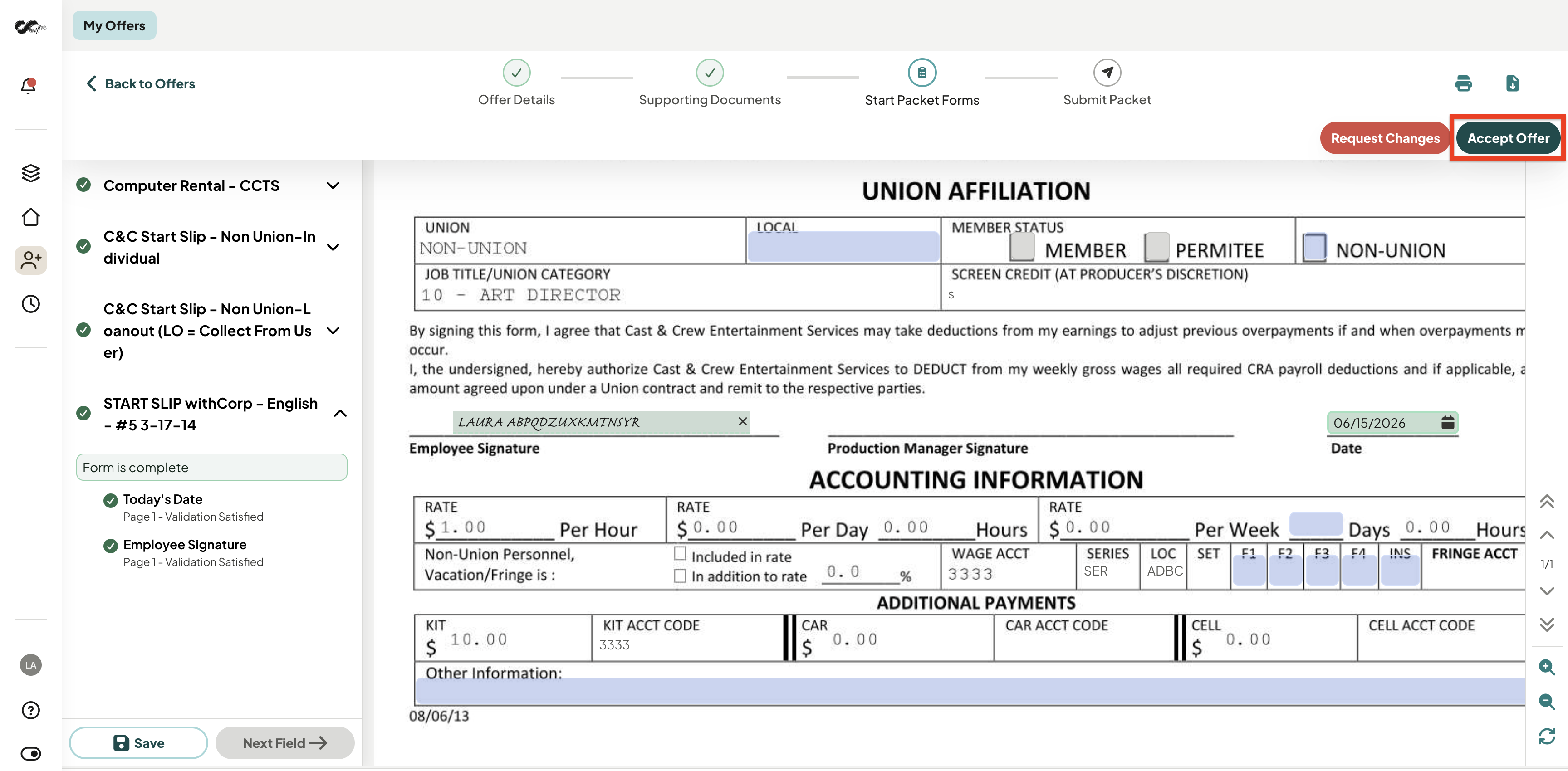The image size is (1568, 771).
Task: Click the Date field showing 06/15/2026
Action: (x=1392, y=422)
